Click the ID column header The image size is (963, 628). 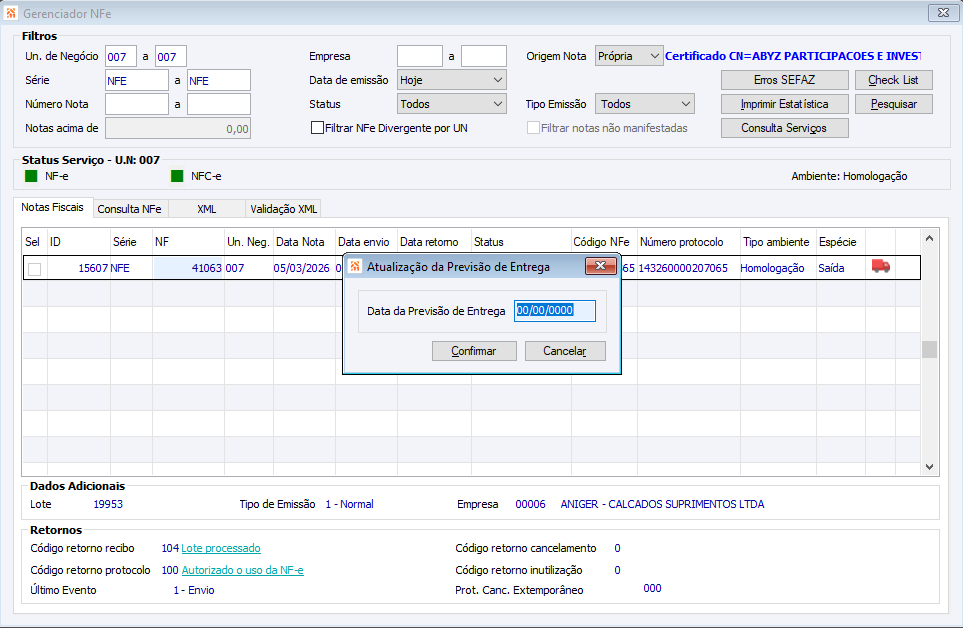(79, 242)
